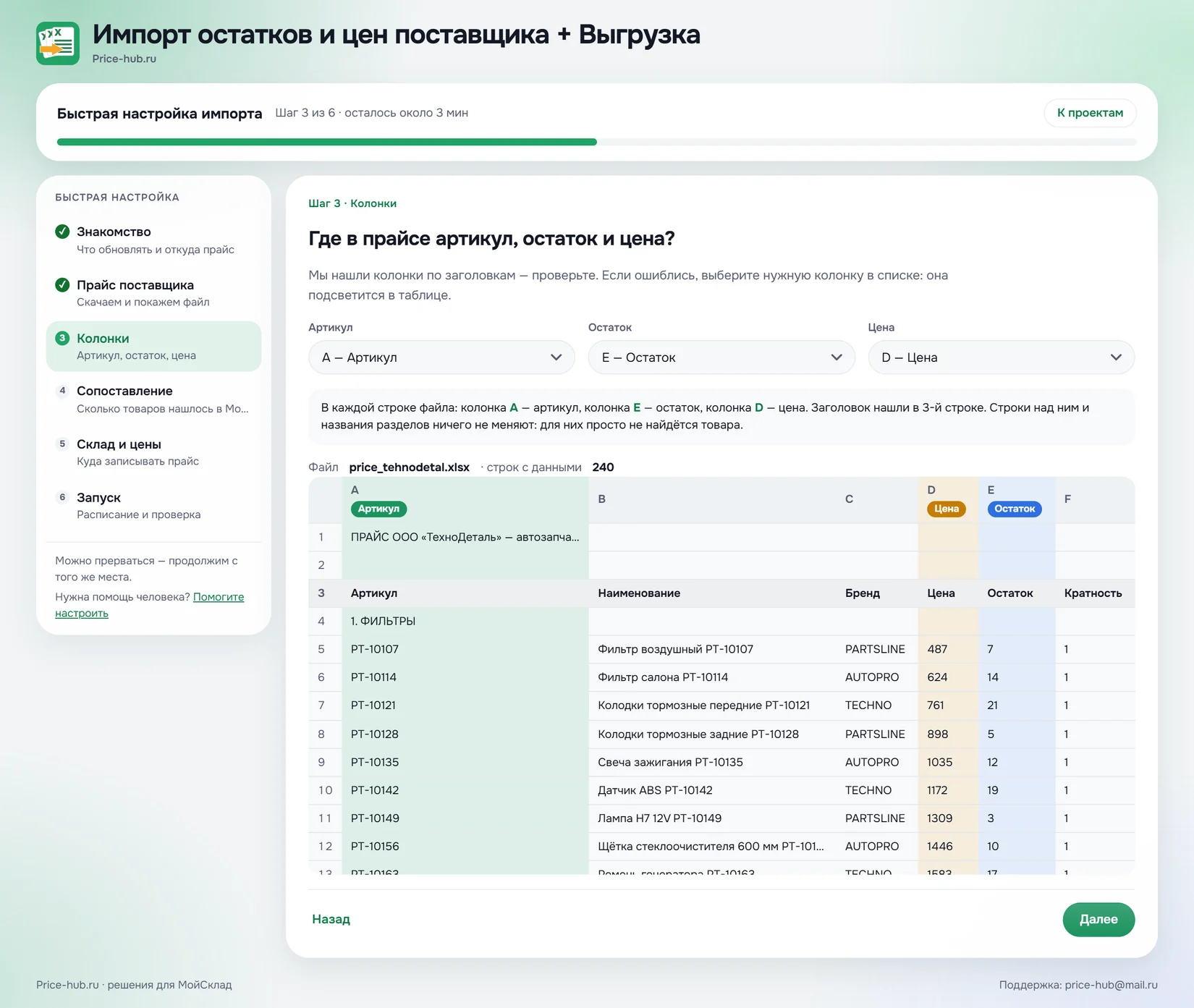The width and height of the screenshot is (1194, 1008).
Task: Click the Price-hub spreadsheet logo icon
Action: point(58,43)
